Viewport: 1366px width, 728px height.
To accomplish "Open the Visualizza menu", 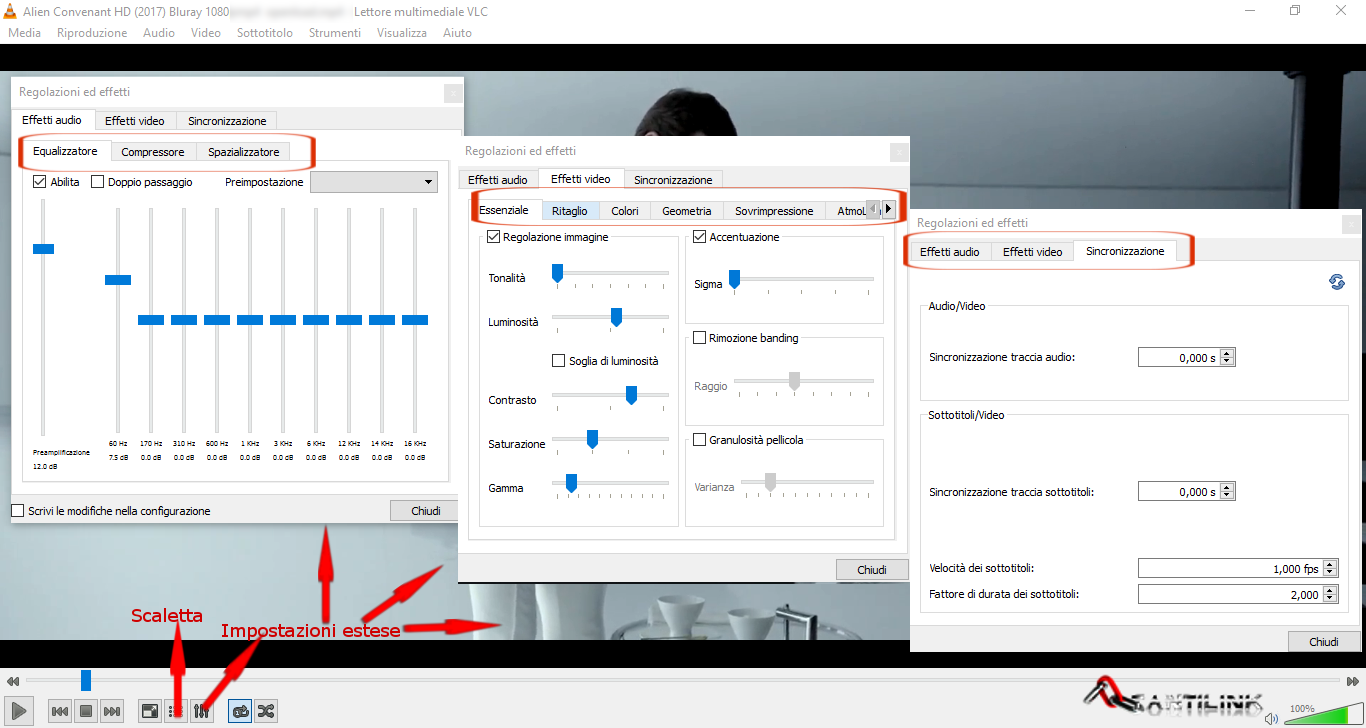I will coord(402,33).
